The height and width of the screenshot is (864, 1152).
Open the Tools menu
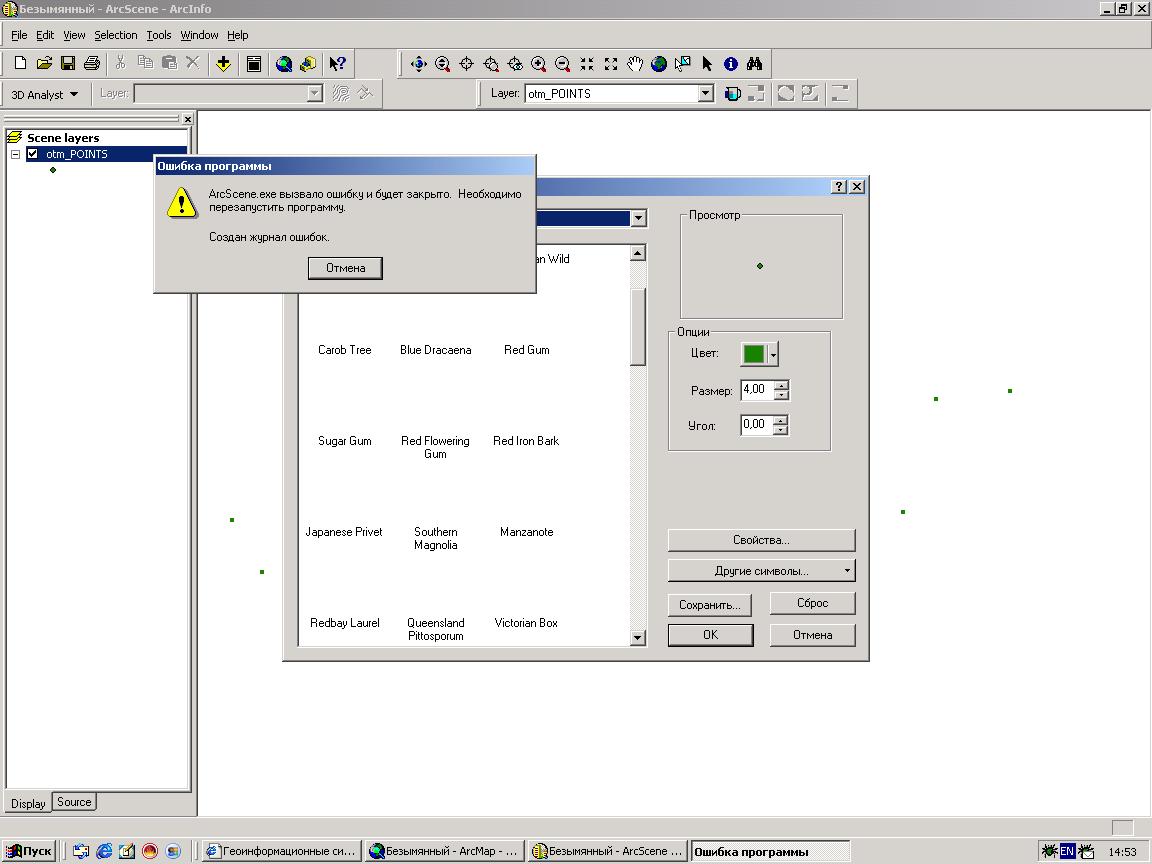(159, 35)
